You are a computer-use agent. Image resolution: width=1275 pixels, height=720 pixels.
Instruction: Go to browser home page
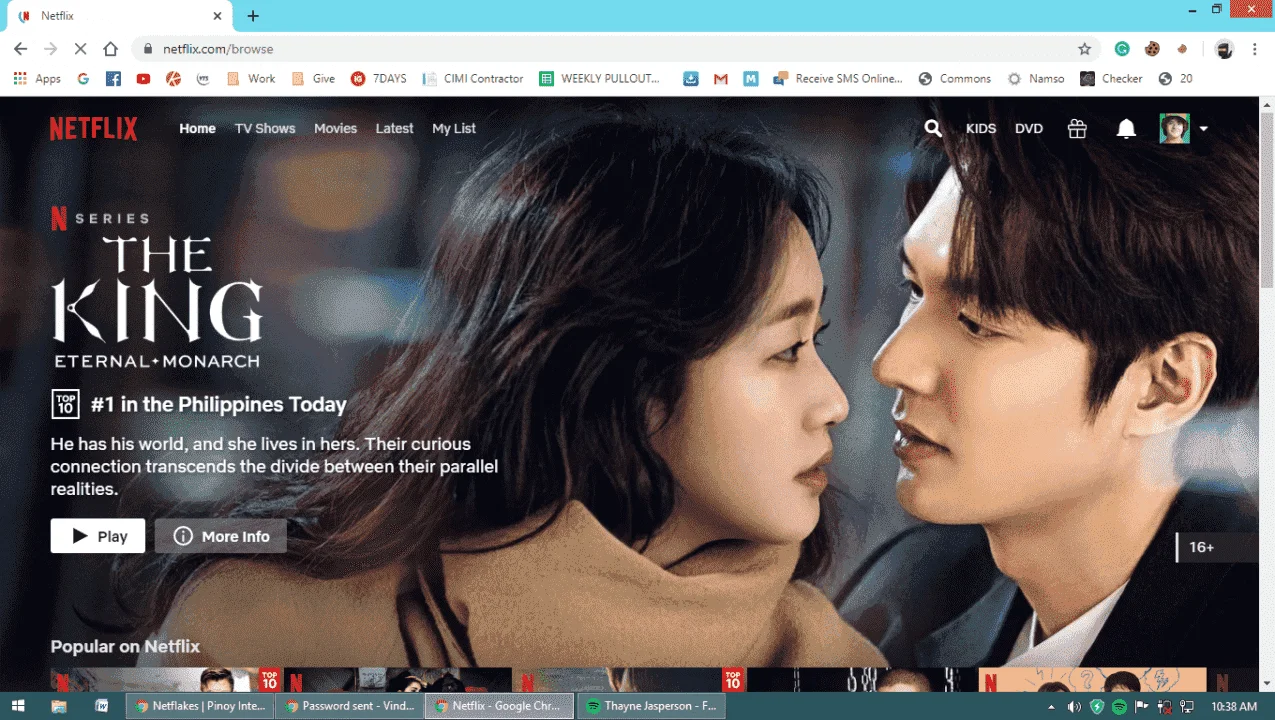pyautogui.click(x=111, y=49)
